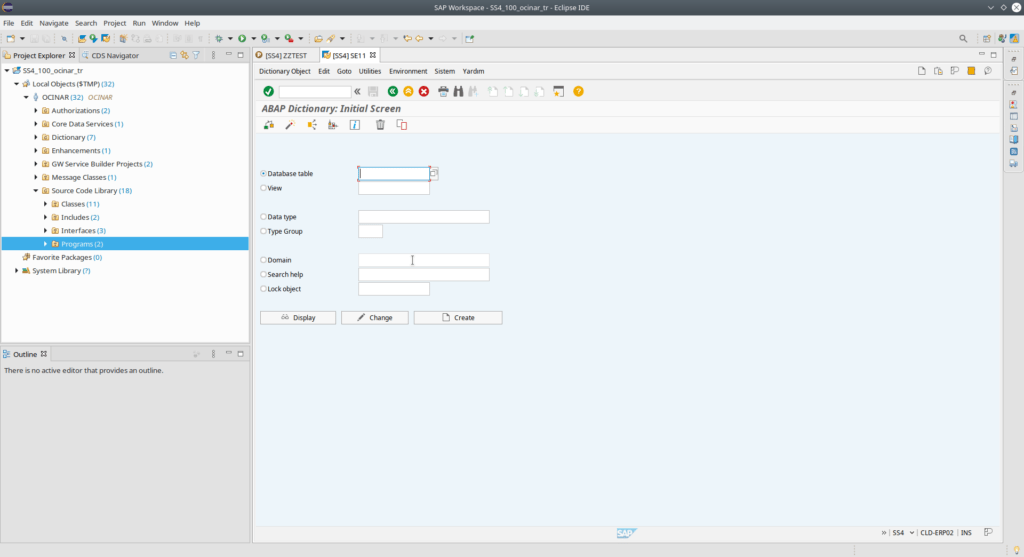Screen dimensions: 1024x557
Task: Open the Utilities menu
Action: coord(370,71)
